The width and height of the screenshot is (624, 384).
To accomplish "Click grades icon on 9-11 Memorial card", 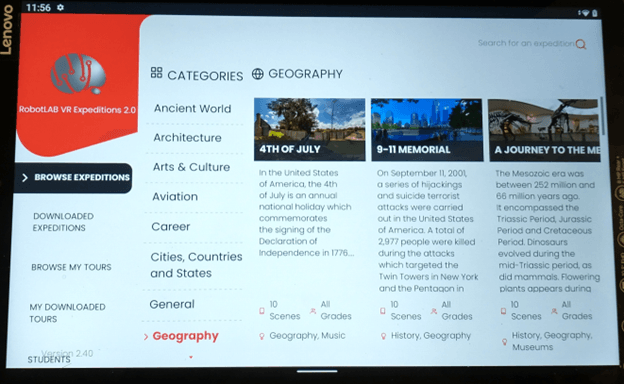I will coord(434,311).
